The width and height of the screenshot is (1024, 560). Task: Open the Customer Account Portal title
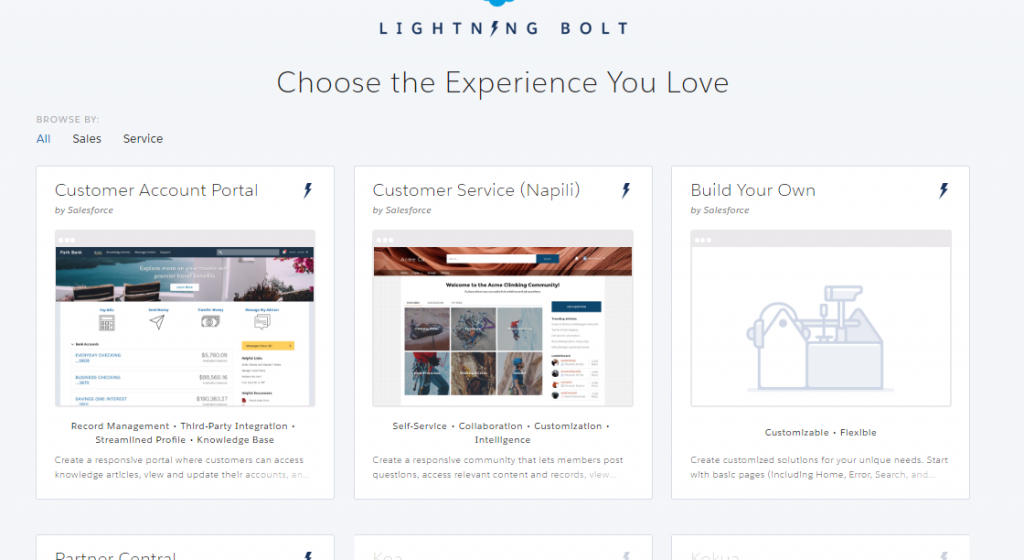tap(156, 190)
